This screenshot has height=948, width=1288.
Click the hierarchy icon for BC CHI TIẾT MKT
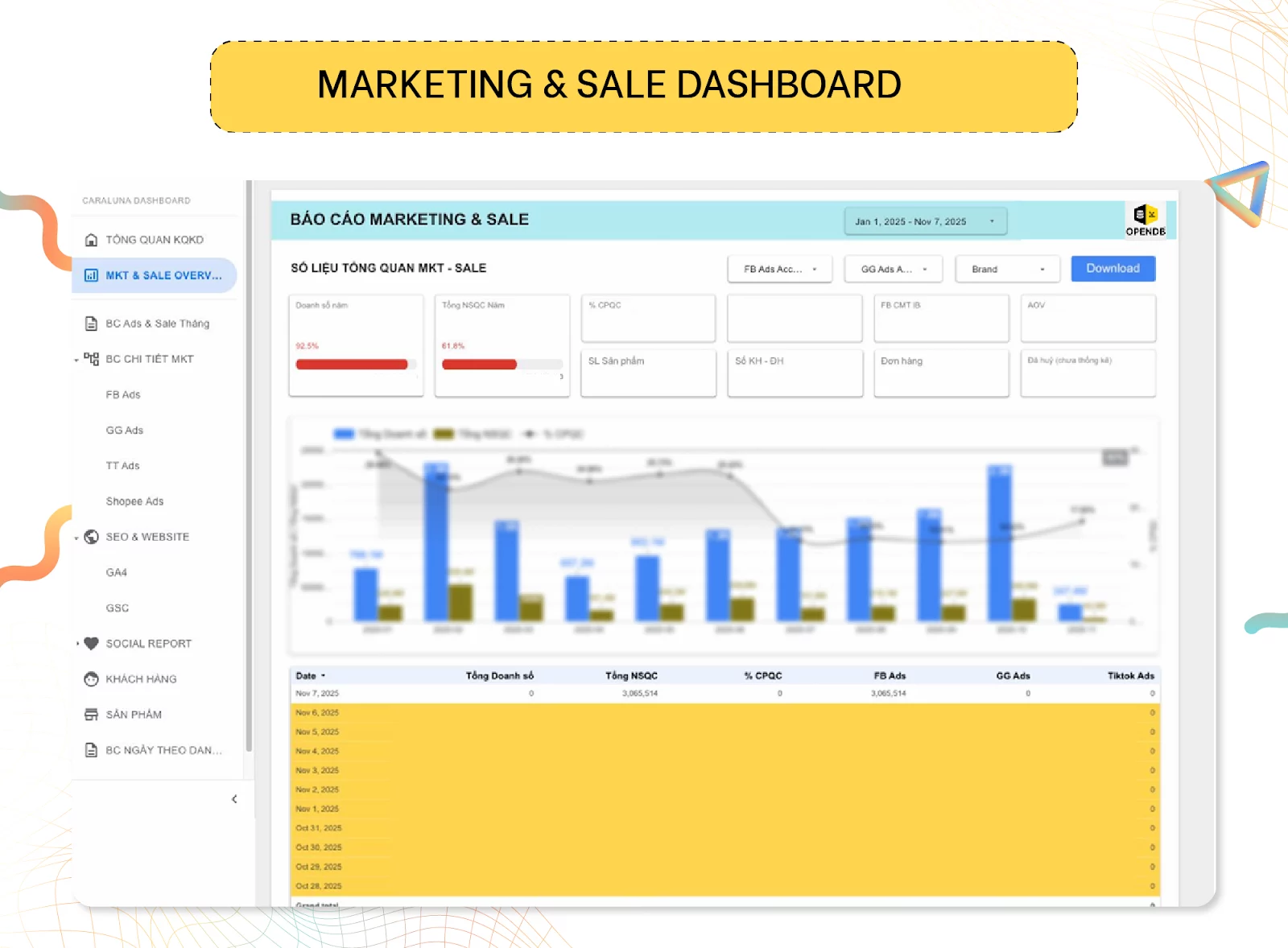point(91,359)
